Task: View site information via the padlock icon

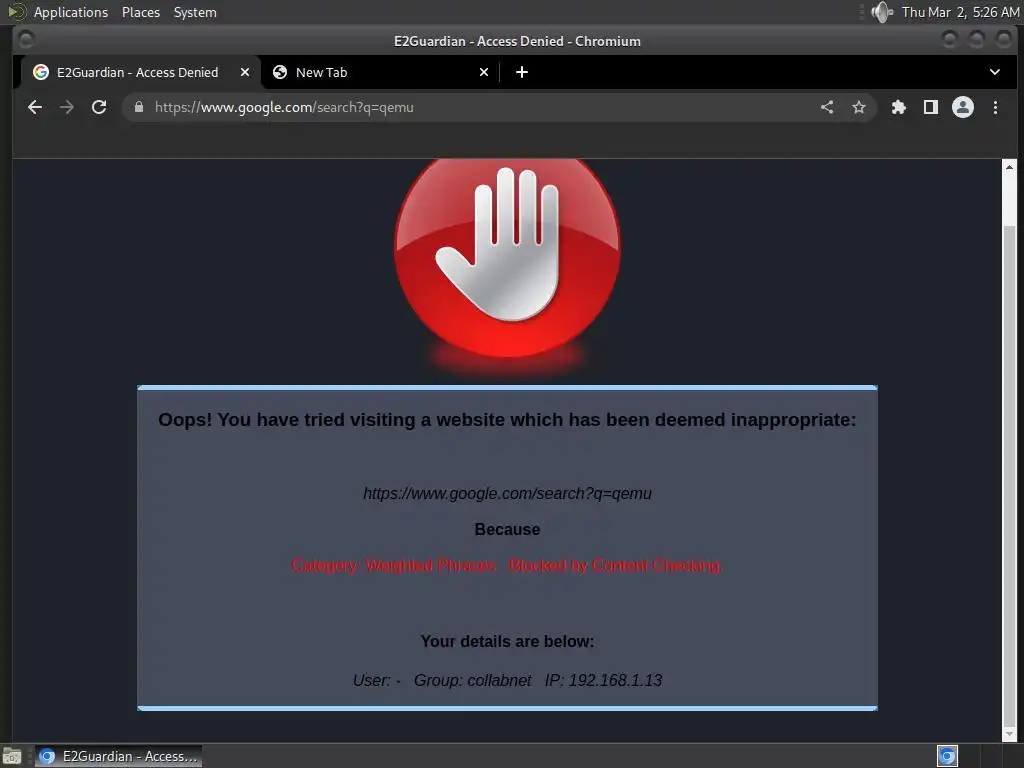Action: click(138, 107)
